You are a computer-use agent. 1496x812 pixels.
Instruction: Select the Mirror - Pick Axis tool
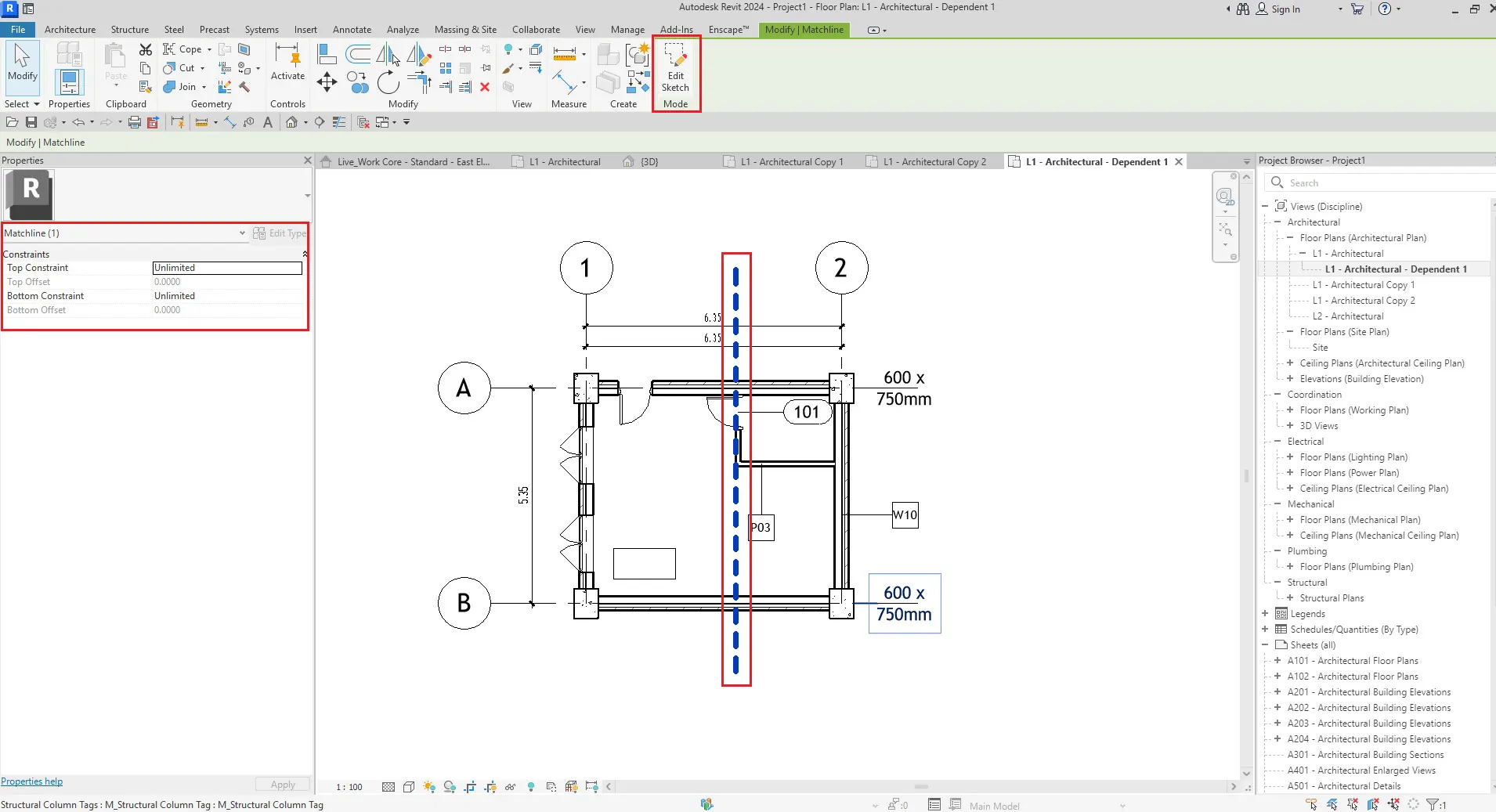388,55
